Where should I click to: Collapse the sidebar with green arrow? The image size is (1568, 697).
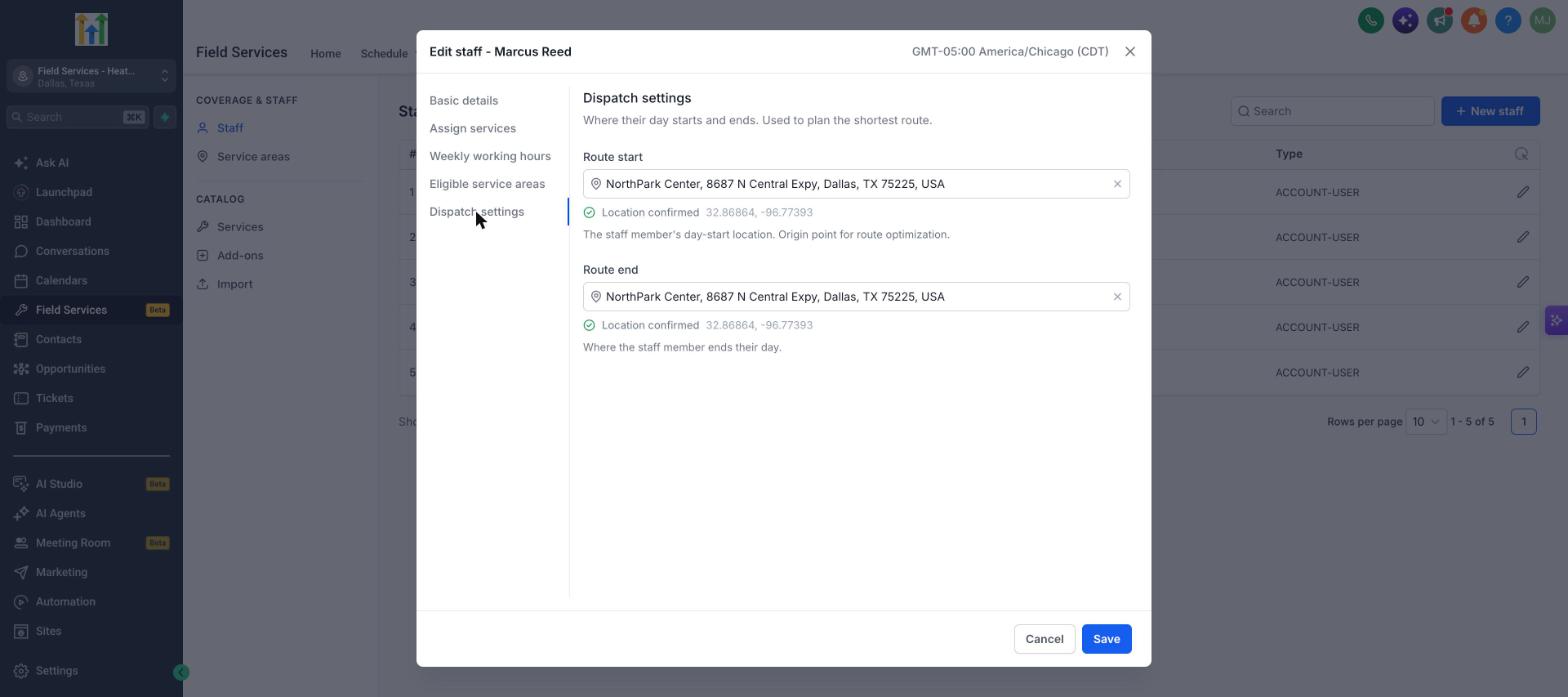point(181,673)
